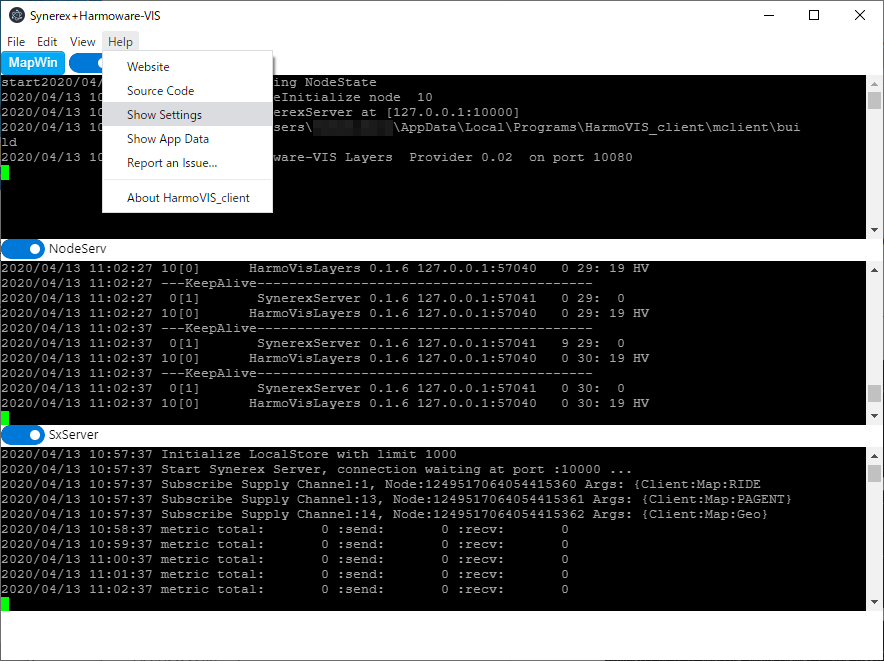
Task: Minimize the Synerex+Harmoware-VIS window
Action: pyautogui.click(x=768, y=15)
